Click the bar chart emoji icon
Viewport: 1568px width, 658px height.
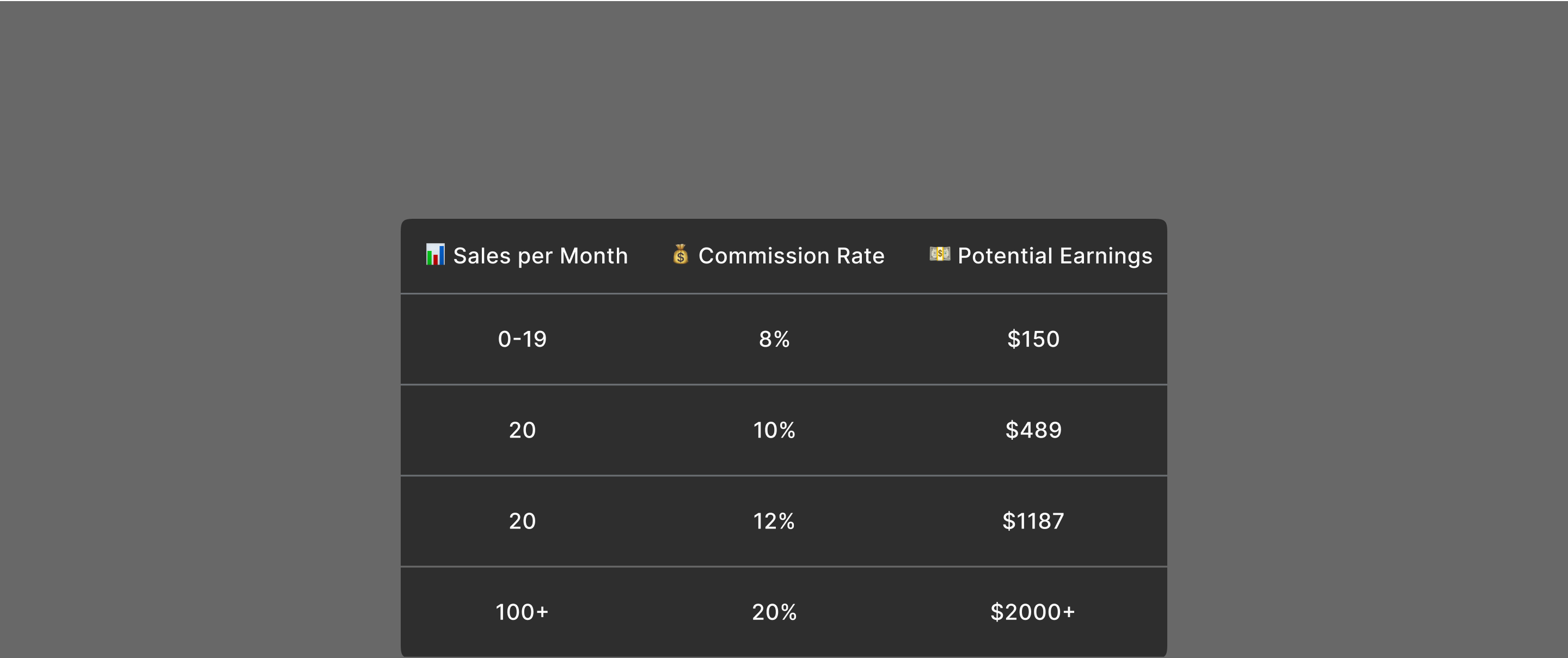[x=435, y=254]
